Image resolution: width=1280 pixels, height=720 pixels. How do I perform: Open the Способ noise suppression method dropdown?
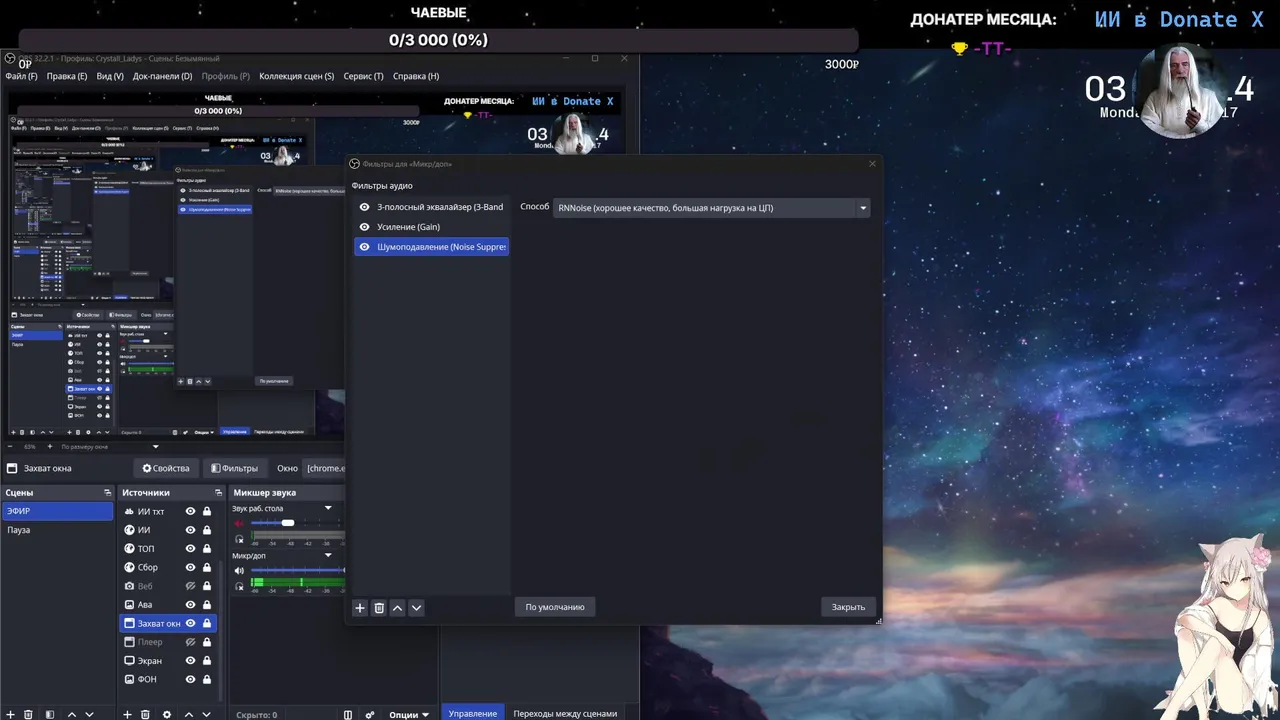(x=712, y=208)
